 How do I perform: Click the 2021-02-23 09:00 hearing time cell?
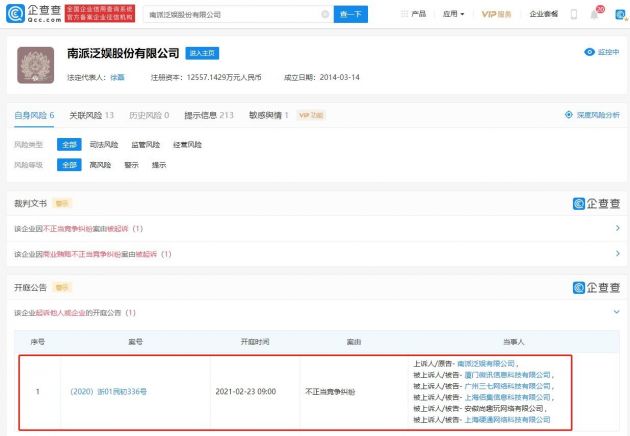tap(246, 391)
